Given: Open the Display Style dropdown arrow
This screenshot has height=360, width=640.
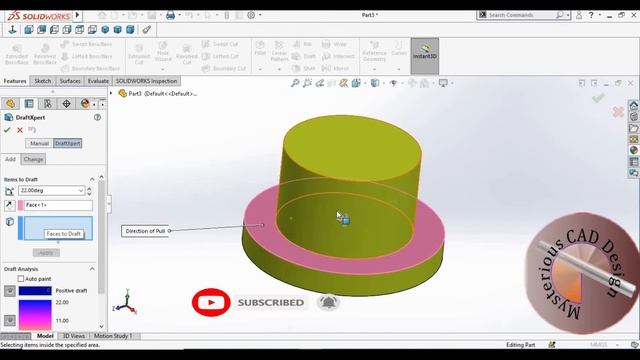Looking at the screenshot, I should click(383, 84).
